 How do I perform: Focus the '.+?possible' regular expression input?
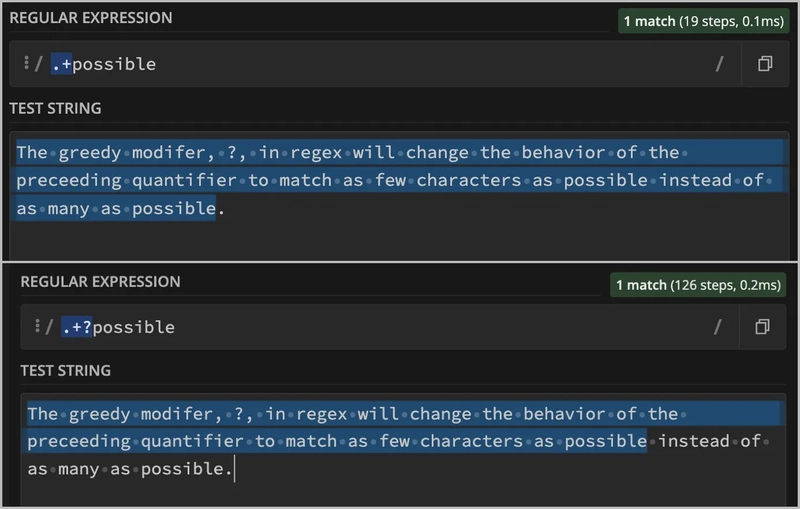(400, 327)
